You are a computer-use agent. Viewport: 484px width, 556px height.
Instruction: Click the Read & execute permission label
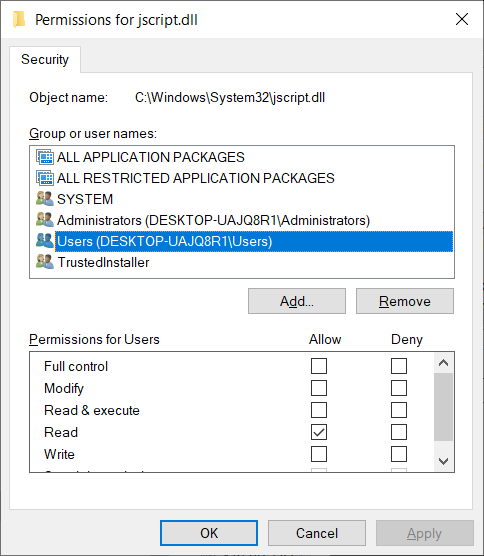[92, 410]
